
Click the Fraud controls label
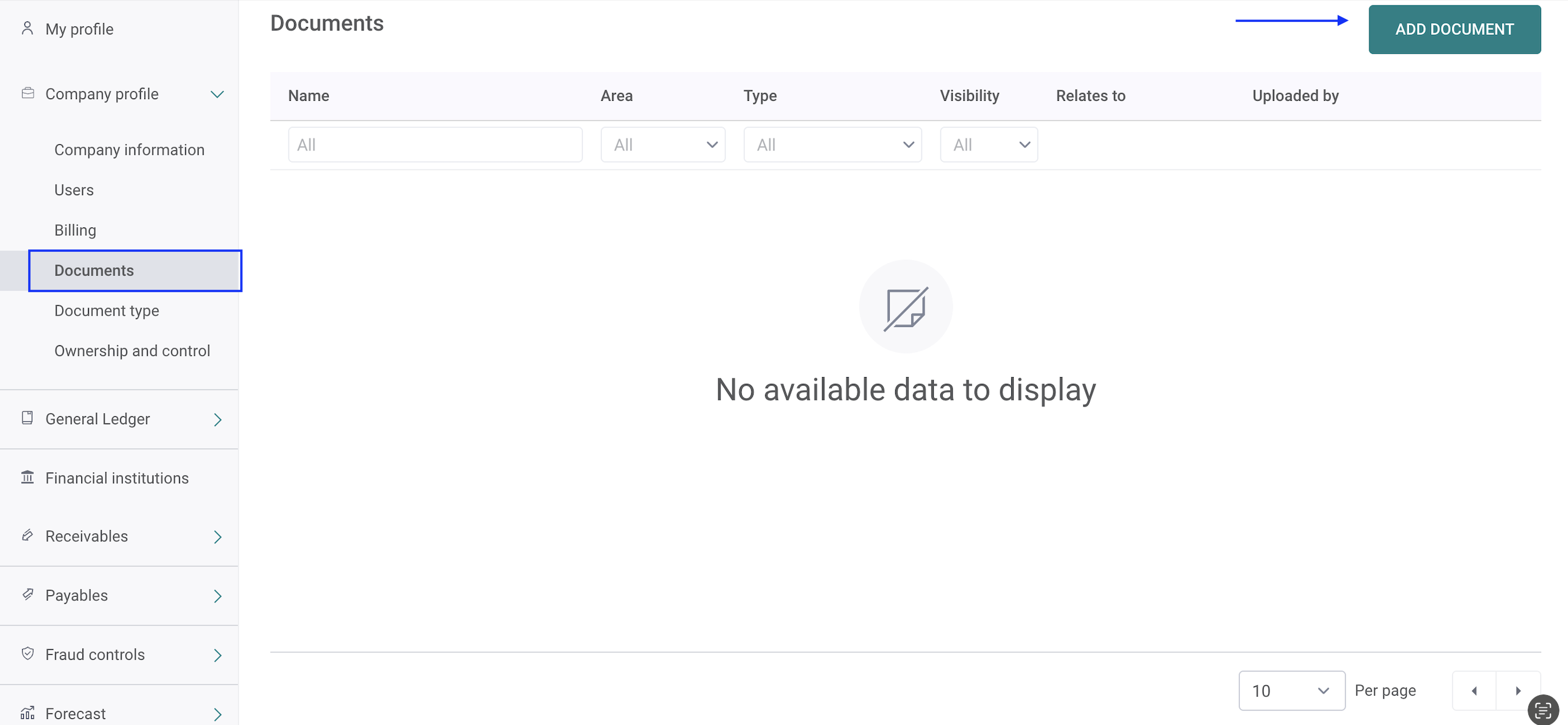click(x=95, y=655)
